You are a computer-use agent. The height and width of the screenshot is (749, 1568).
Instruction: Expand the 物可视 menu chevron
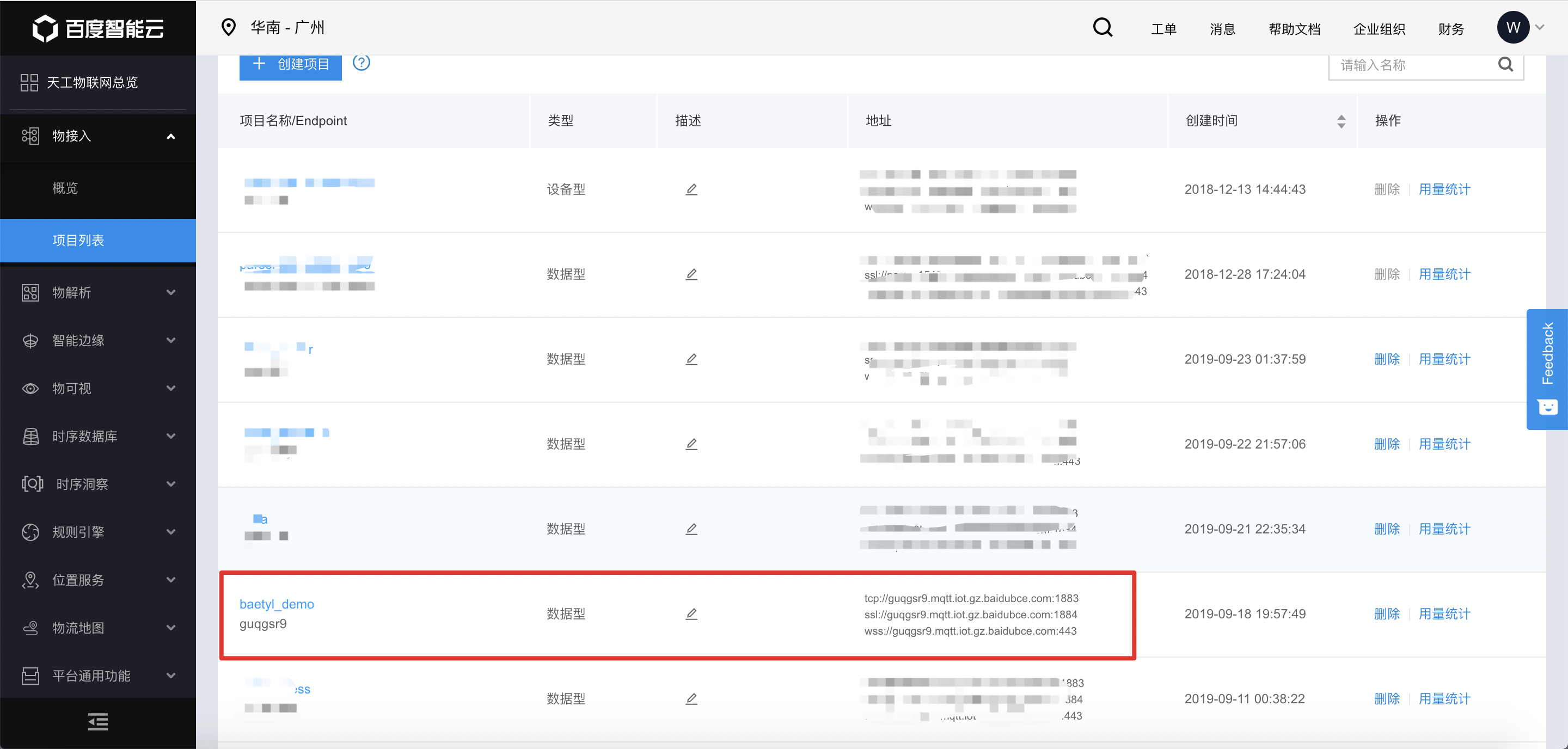tap(171, 388)
